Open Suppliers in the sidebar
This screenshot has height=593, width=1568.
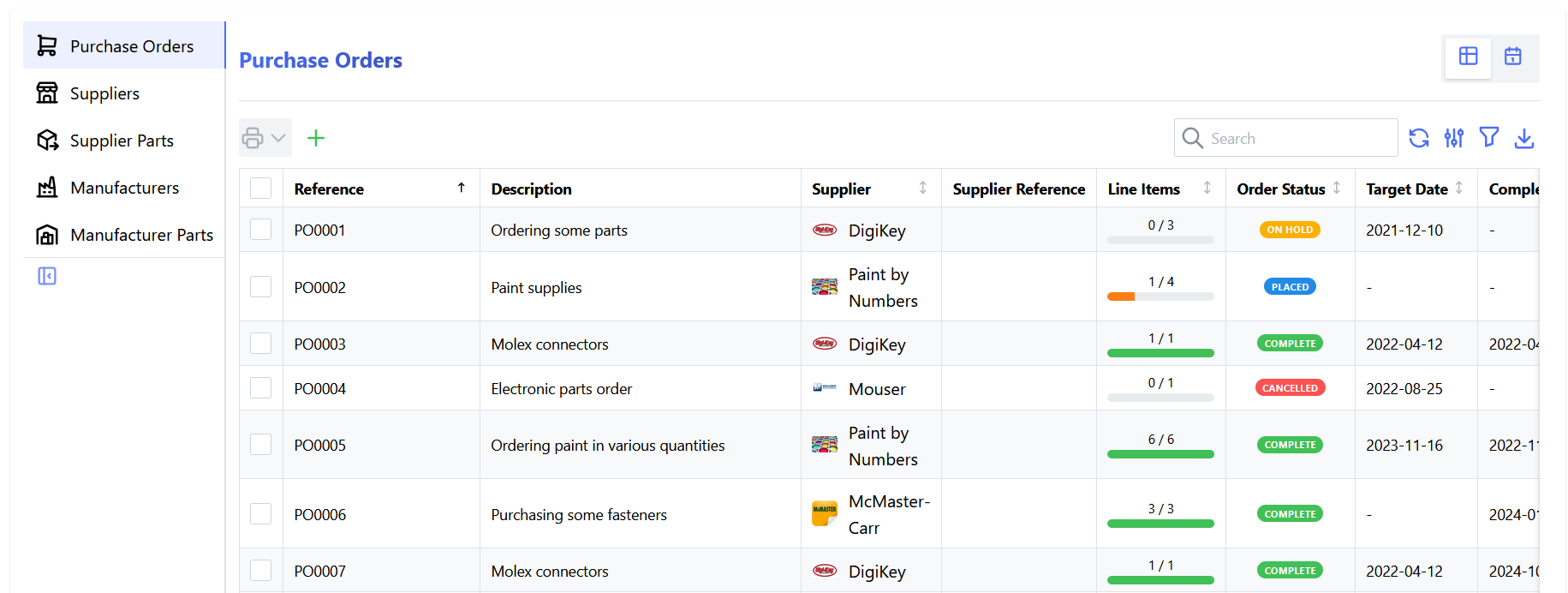coord(104,93)
